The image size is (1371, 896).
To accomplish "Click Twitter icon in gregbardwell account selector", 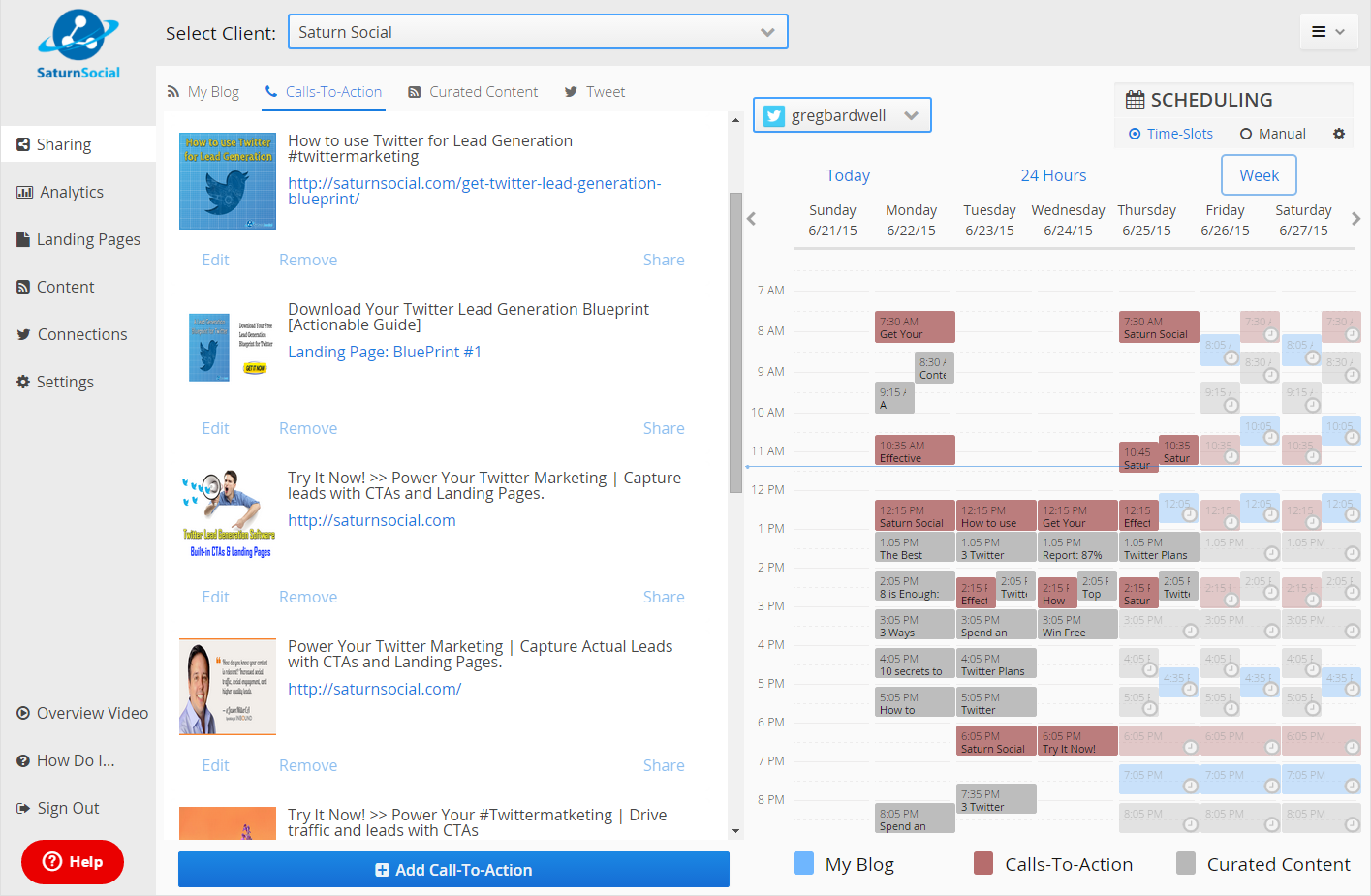I will [x=773, y=115].
